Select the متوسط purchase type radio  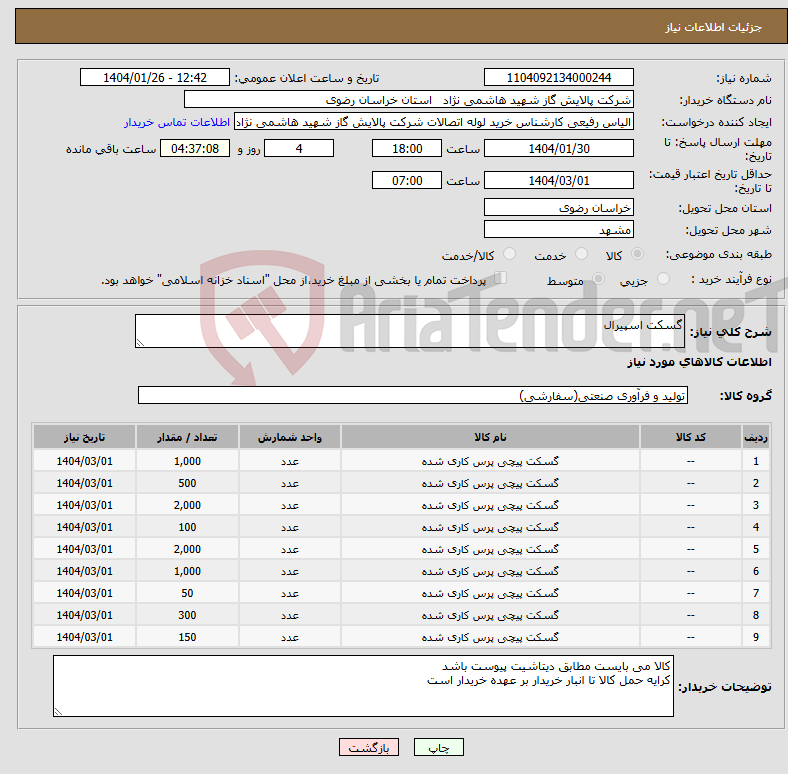coord(599,279)
